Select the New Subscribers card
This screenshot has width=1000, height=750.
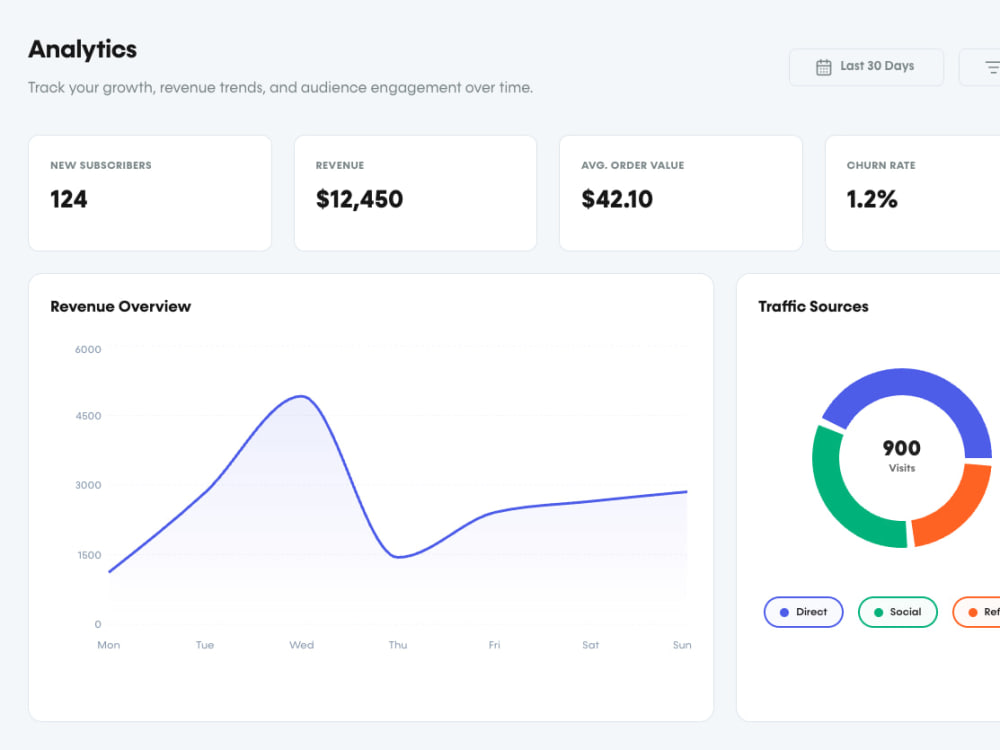point(150,193)
